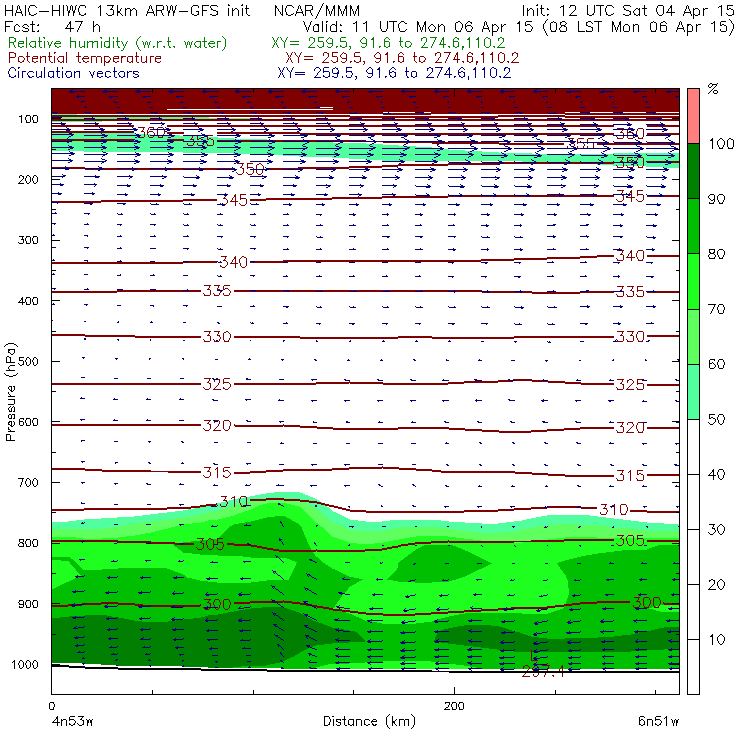Click the 'Pressure (hPa)' axis title

coord(11,392)
